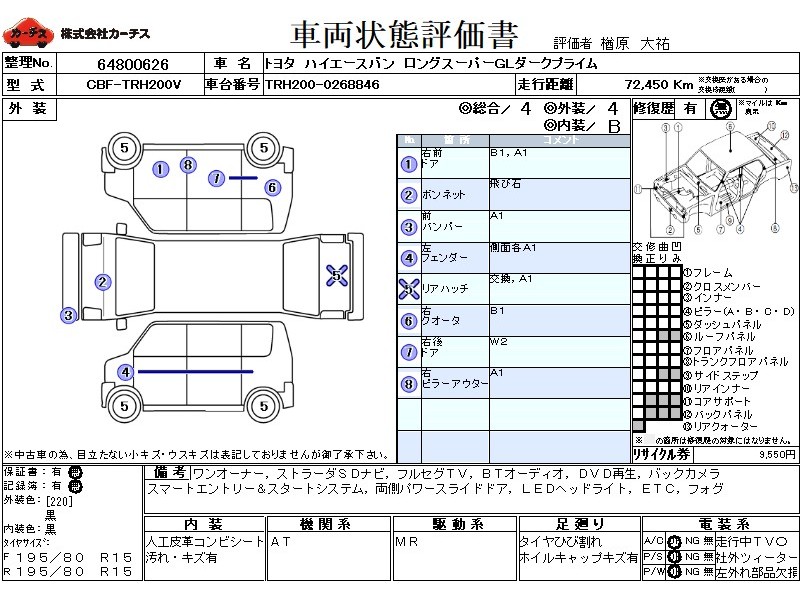Select P/S OK circled mark
Viewport: 800px width, 600px height.
tap(674, 557)
